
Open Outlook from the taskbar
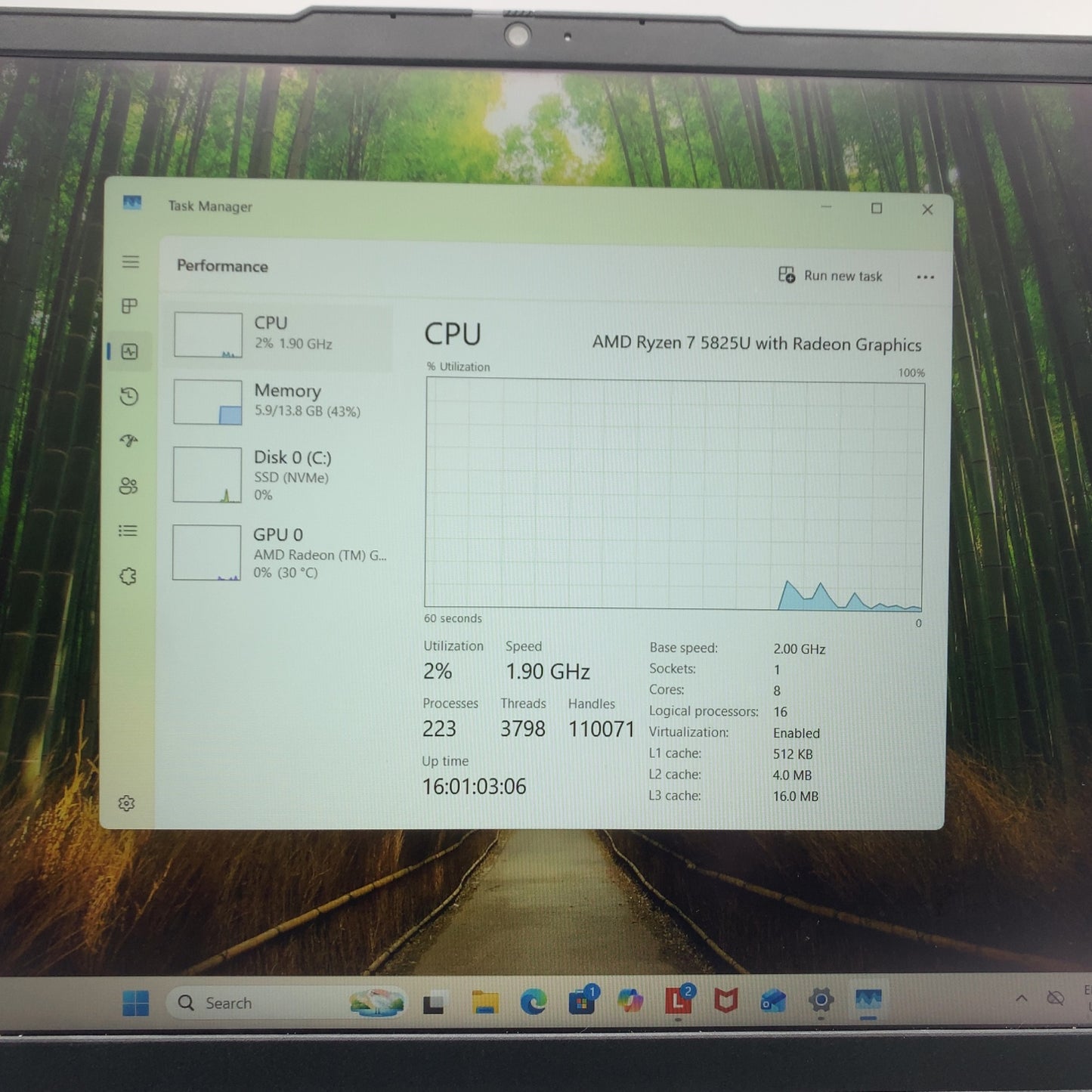click(x=773, y=1001)
